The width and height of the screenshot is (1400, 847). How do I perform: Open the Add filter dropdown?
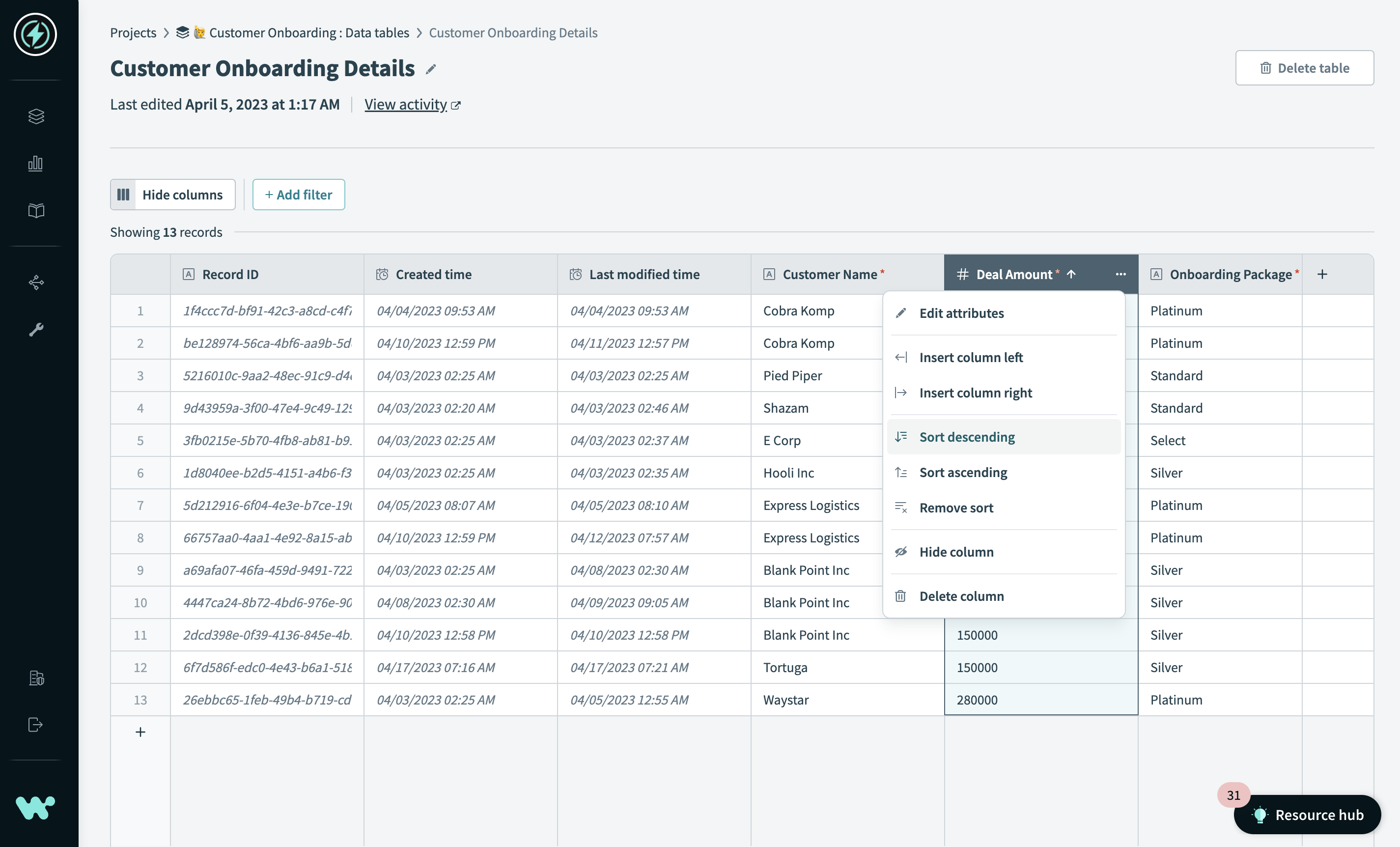pyautogui.click(x=298, y=195)
